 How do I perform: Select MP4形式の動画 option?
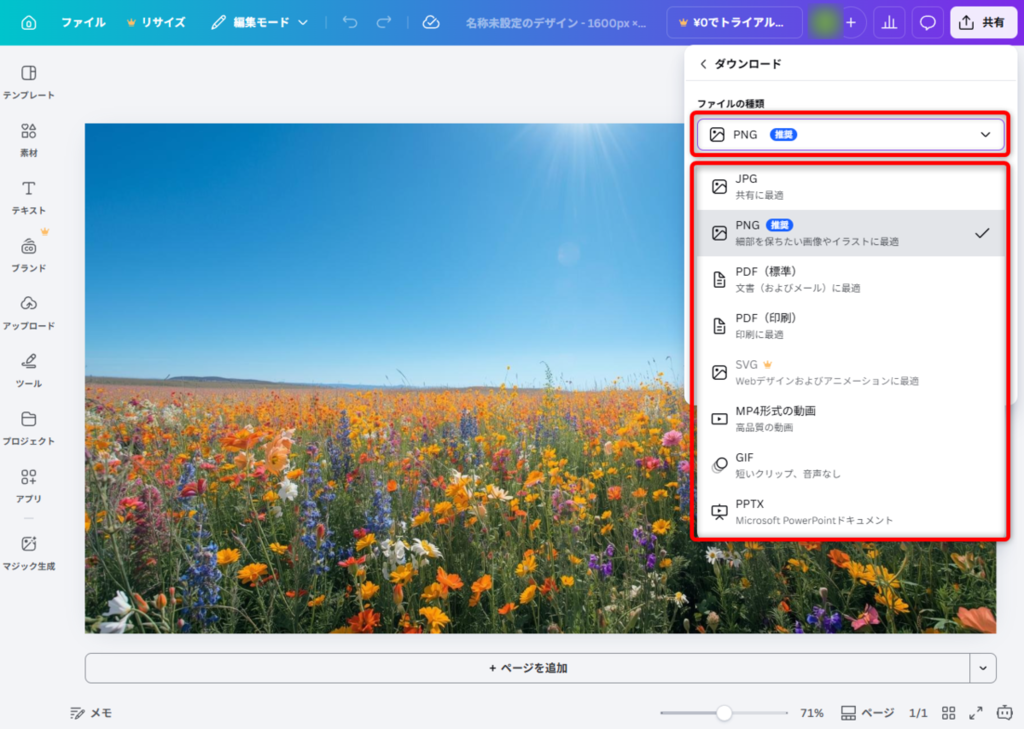(850, 418)
